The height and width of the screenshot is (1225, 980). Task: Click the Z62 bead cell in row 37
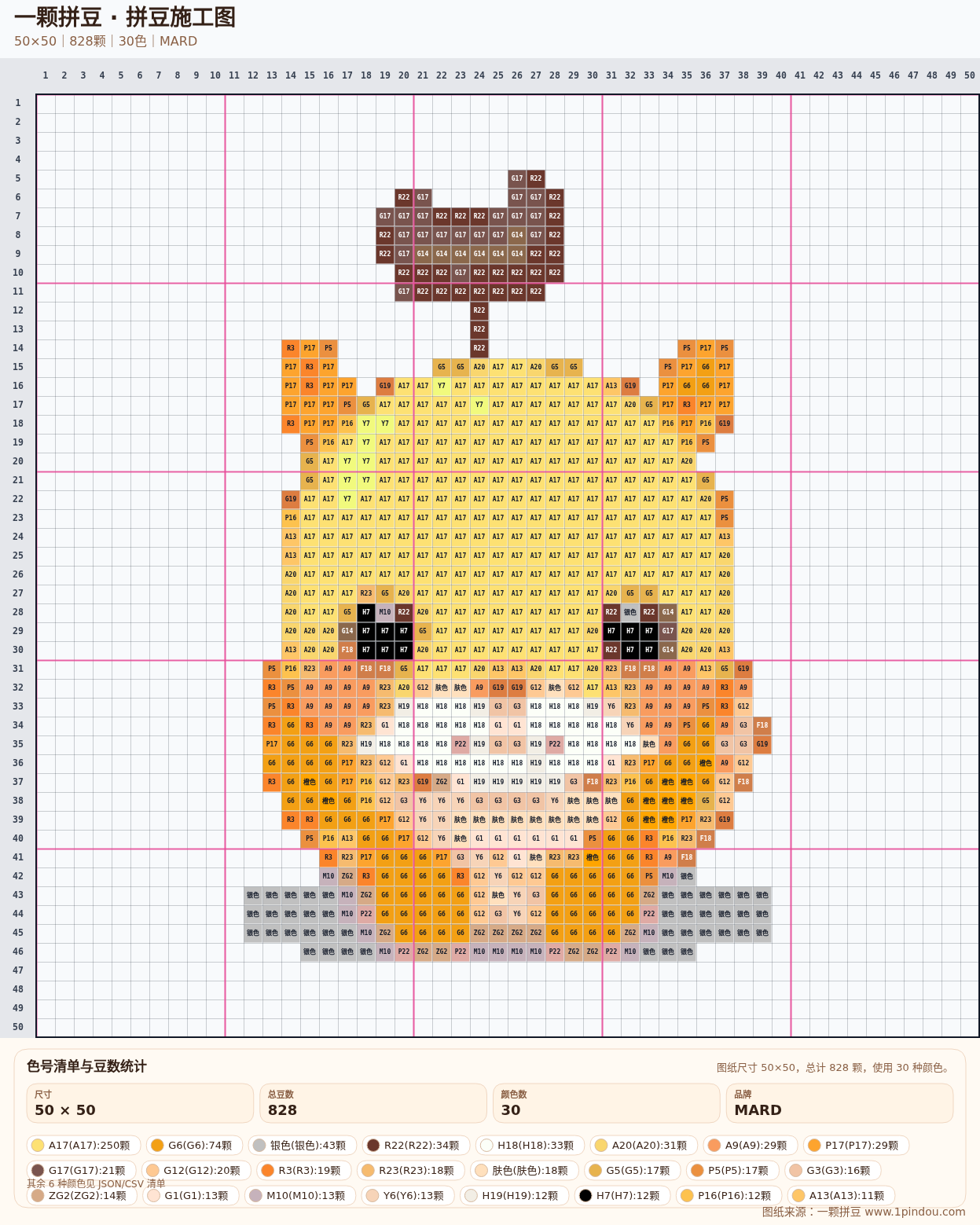pyautogui.click(x=442, y=782)
